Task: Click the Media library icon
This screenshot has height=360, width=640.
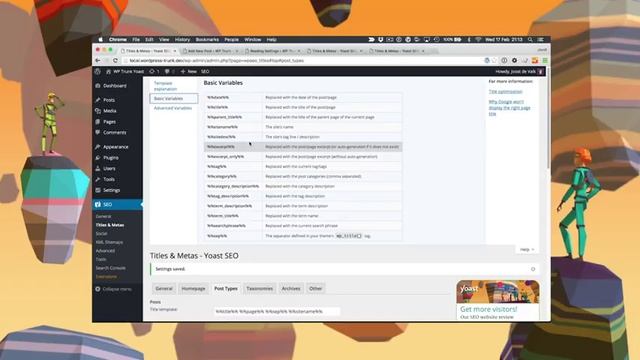Action: click(x=98, y=111)
